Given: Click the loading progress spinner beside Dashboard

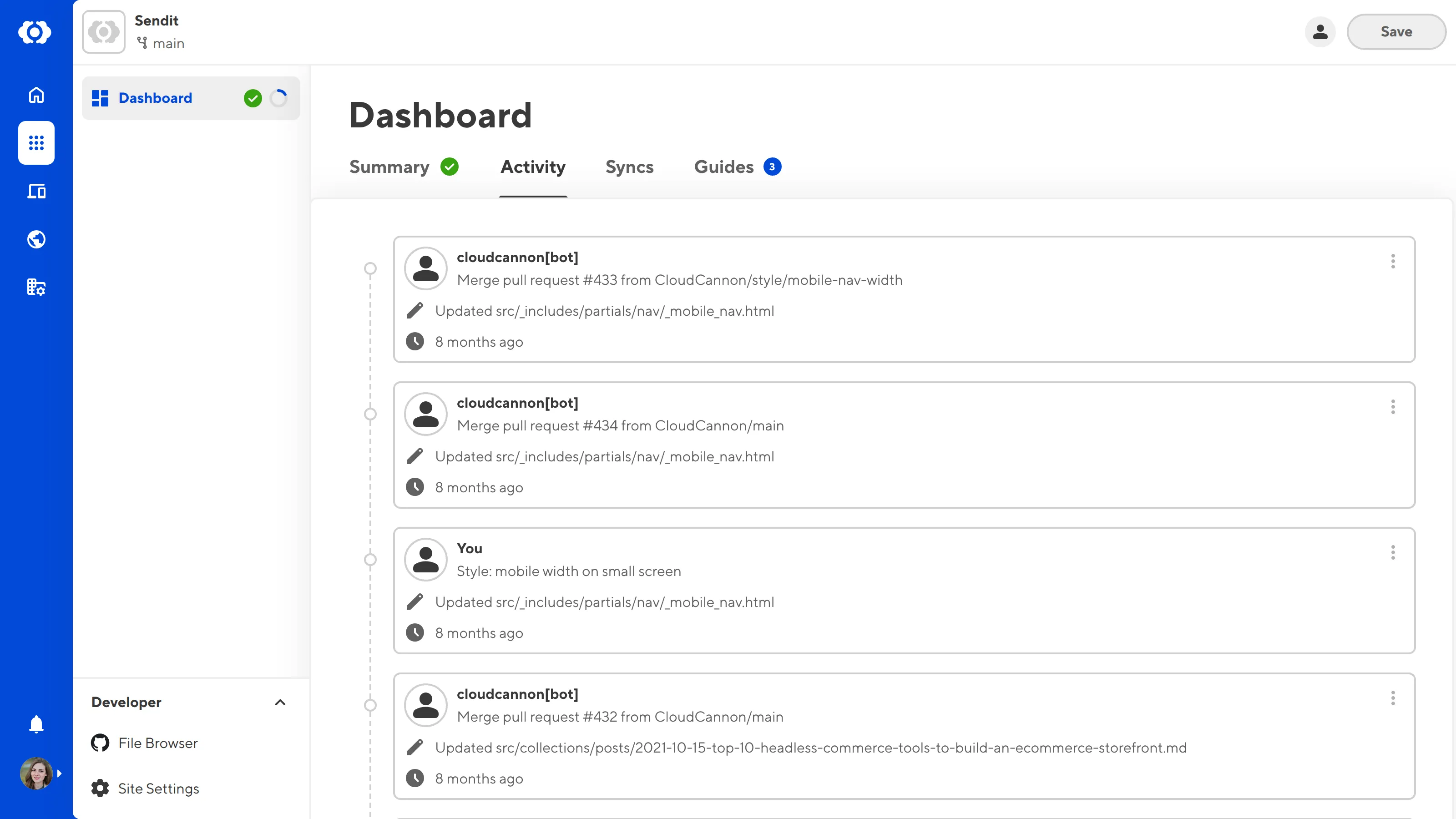Looking at the screenshot, I should click(278, 98).
